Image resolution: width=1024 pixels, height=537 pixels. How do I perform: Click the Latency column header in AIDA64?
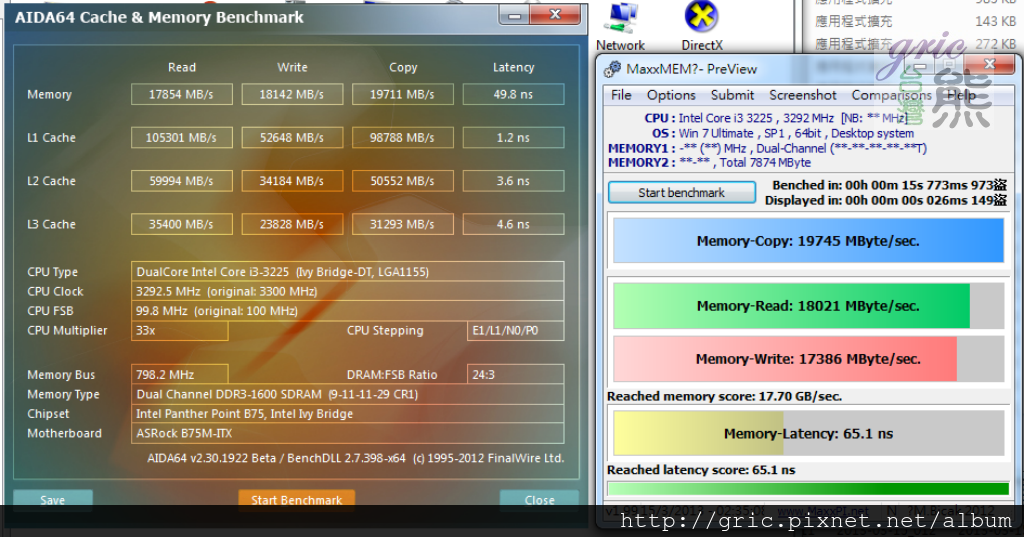click(x=513, y=67)
